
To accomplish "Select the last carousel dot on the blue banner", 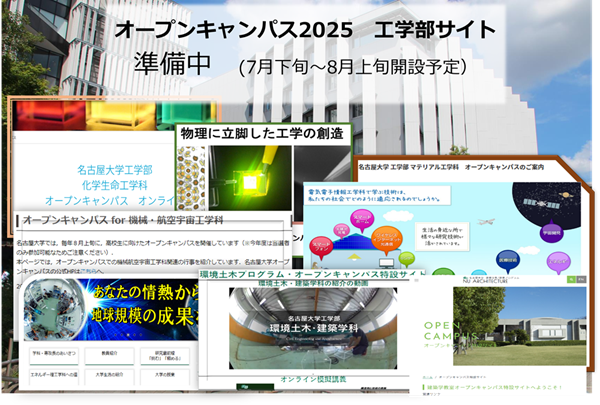I will point(140,335).
